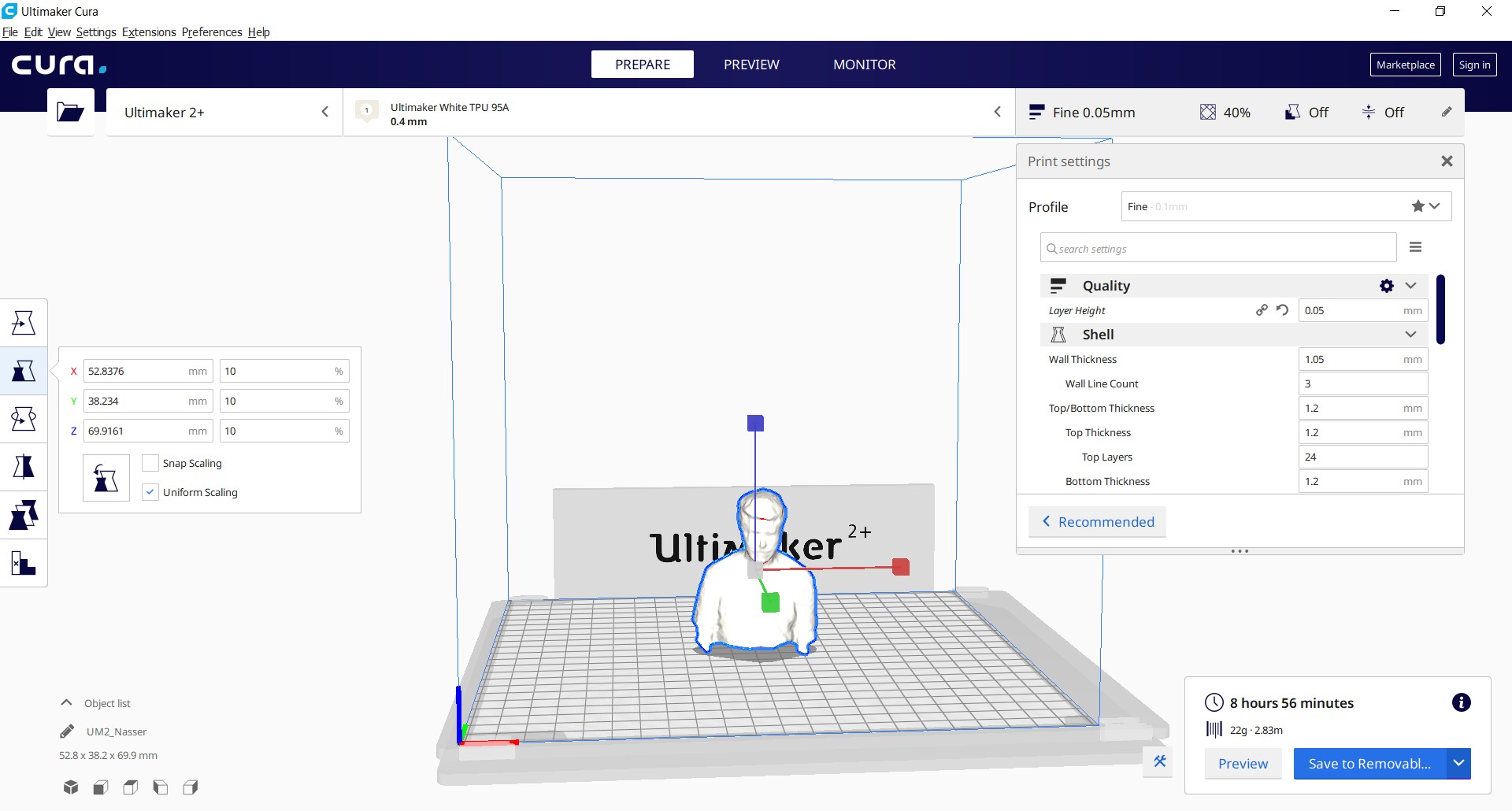Click the support Off icon

click(1292, 112)
